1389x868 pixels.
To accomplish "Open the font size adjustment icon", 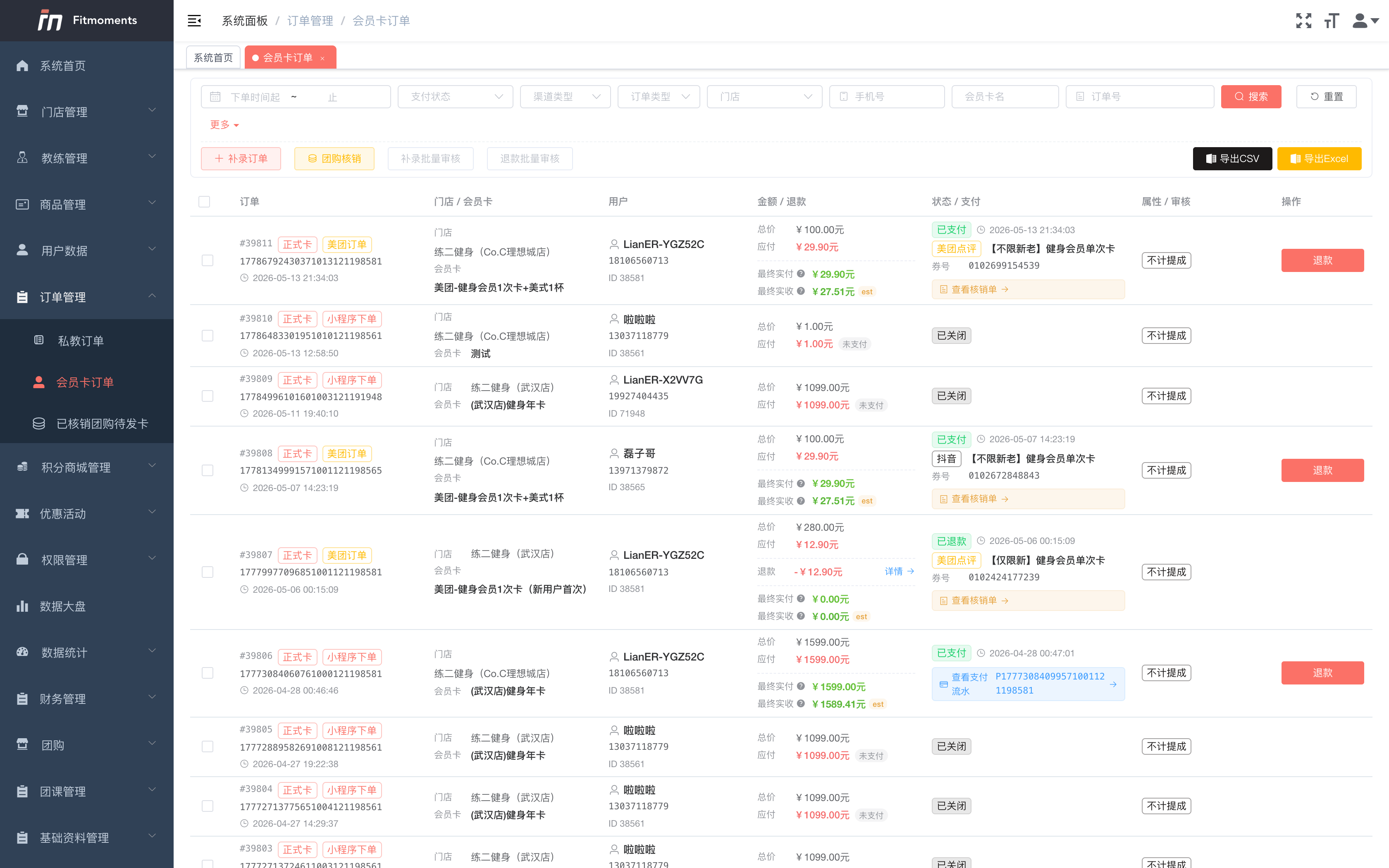I will coord(1332,21).
